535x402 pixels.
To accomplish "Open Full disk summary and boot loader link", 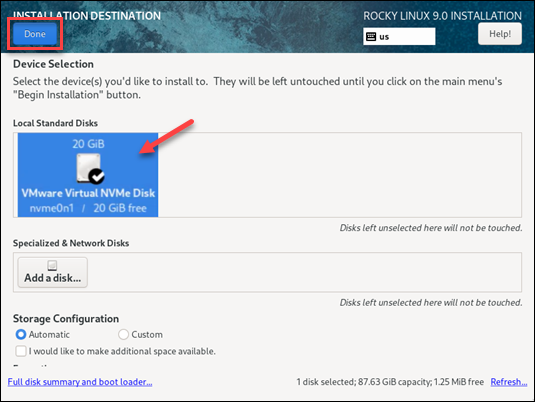I will point(80,382).
